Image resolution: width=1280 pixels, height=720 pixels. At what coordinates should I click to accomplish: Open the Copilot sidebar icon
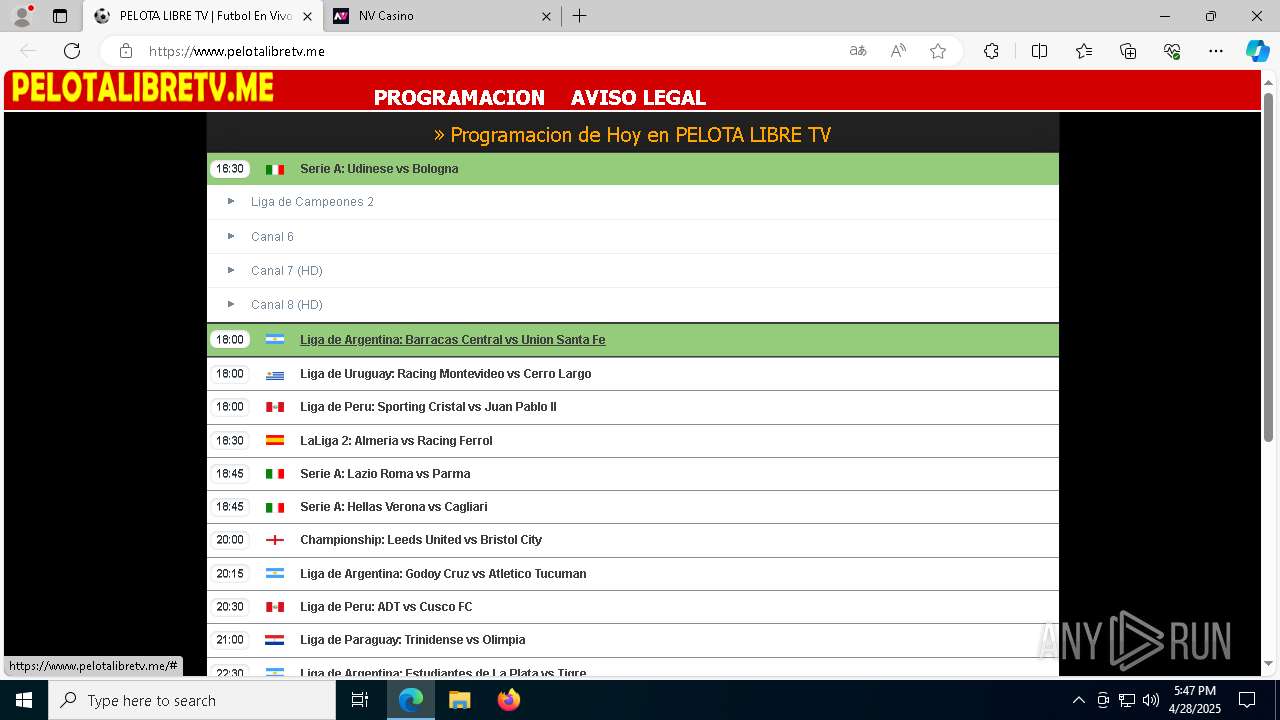pos(1257,51)
